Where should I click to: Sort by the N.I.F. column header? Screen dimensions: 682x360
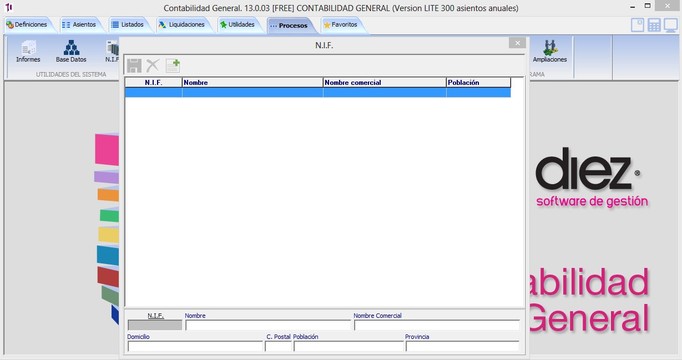coord(154,83)
